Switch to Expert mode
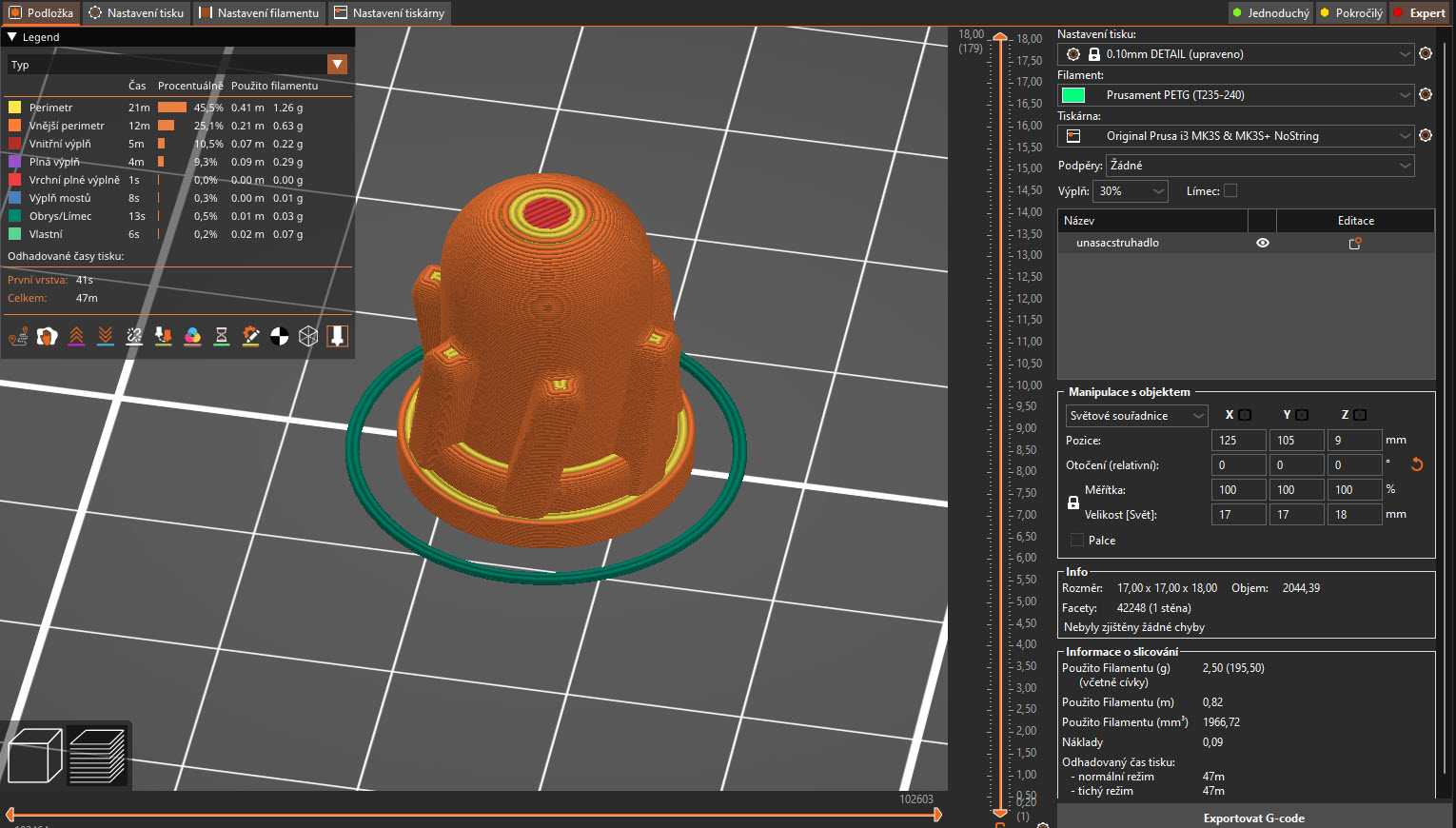 pos(1420,13)
